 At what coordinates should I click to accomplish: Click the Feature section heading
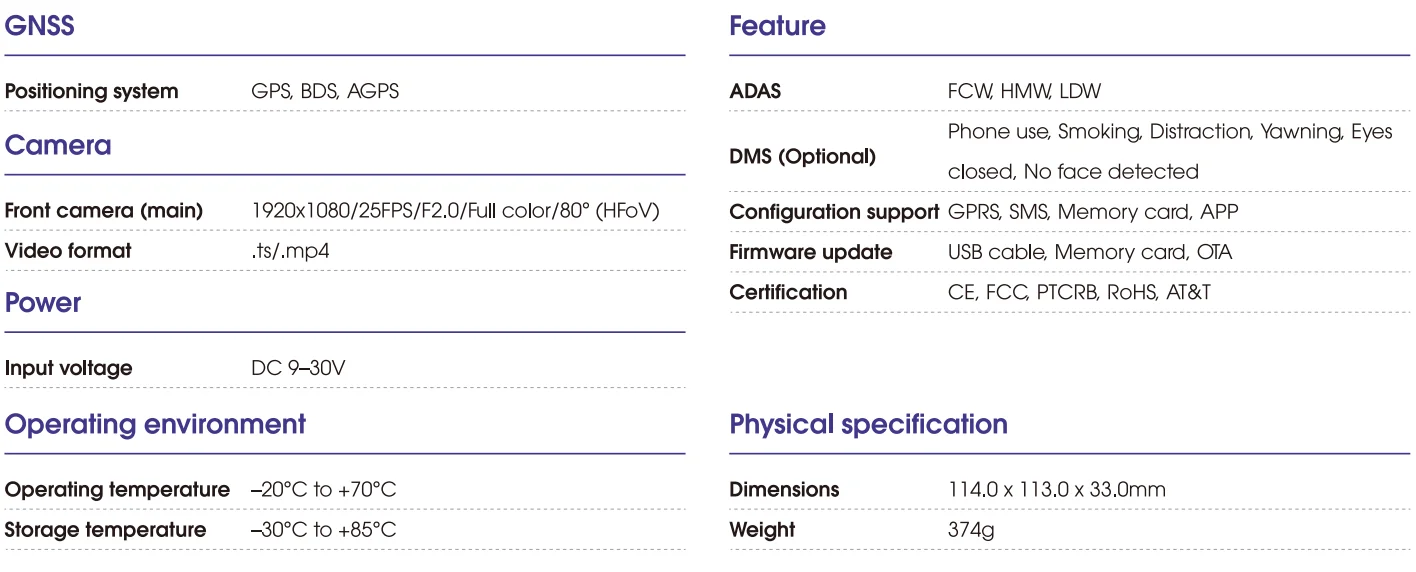[778, 26]
